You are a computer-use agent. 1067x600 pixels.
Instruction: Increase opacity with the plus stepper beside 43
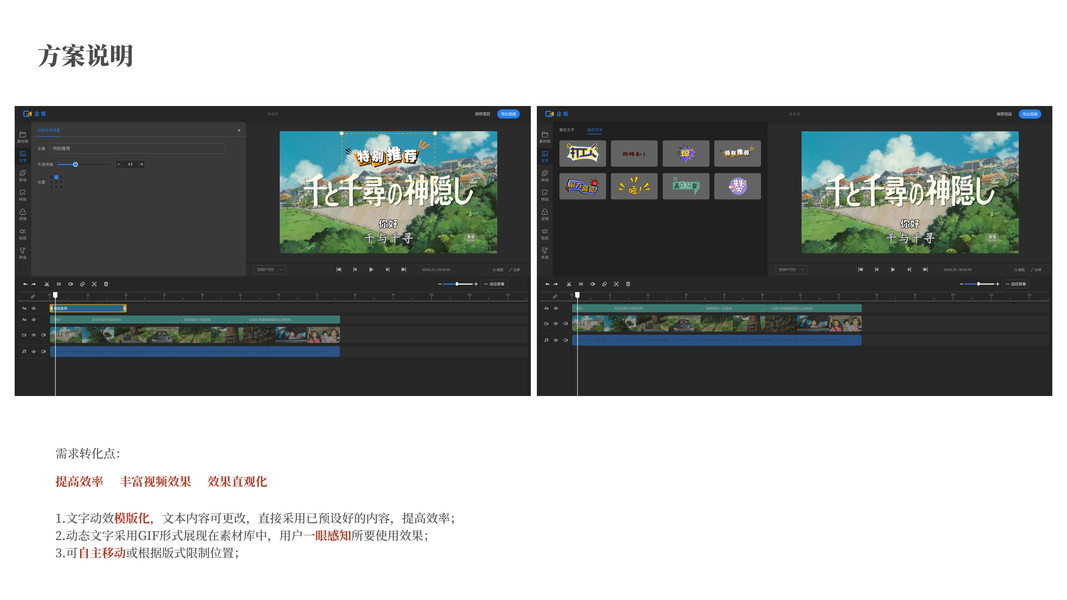tap(142, 164)
